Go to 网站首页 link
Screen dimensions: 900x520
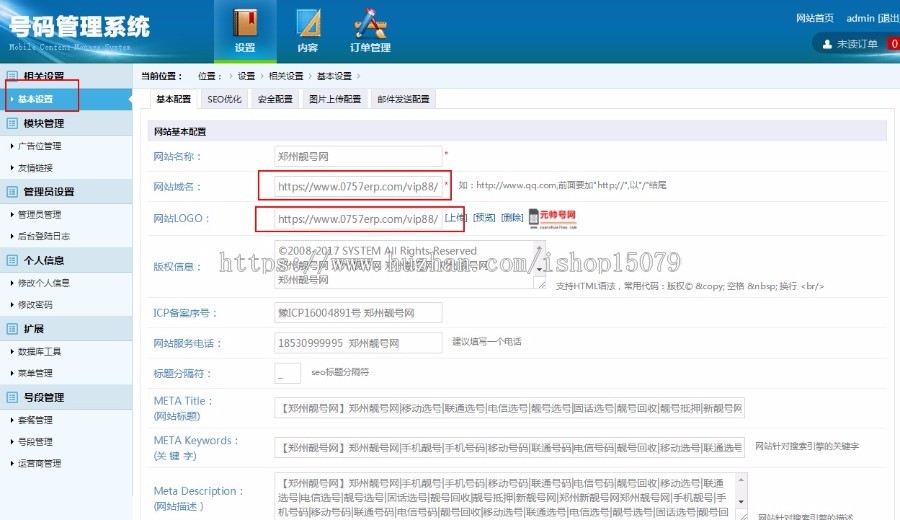(814, 18)
